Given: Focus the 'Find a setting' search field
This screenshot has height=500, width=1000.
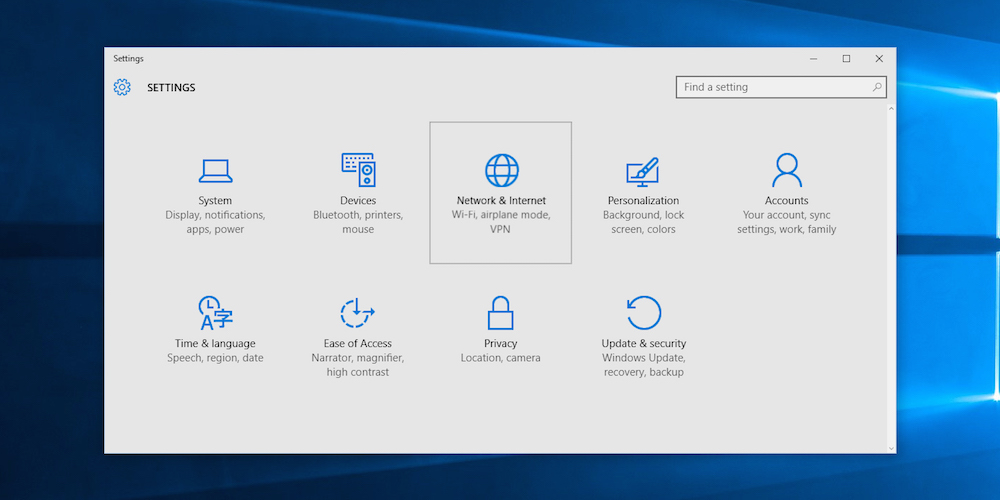Looking at the screenshot, I should click(775, 88).
